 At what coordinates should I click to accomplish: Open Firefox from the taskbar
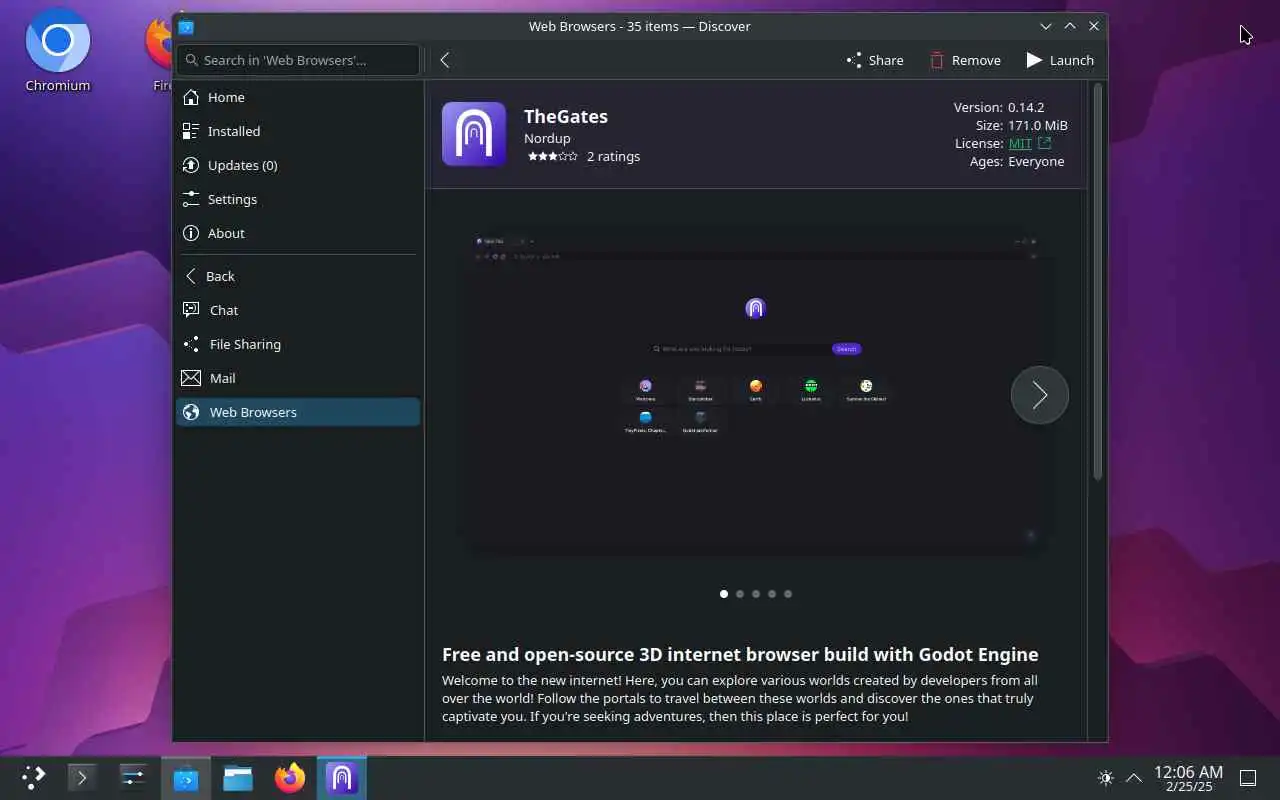[290, 777]
